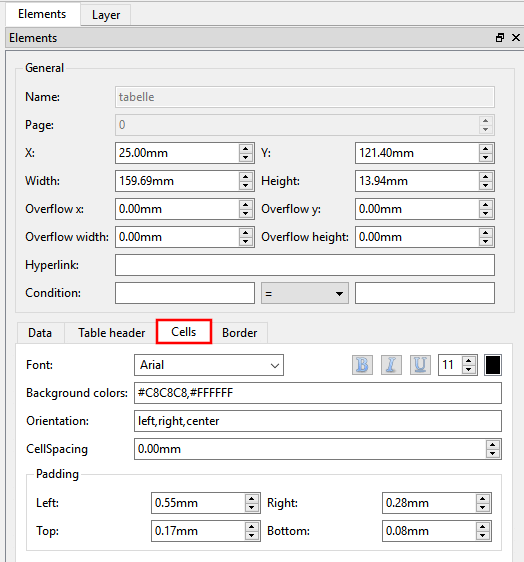Image resolution: width=524 pixels, height=562 pixels.
Task: Decrease the Left padding value
Action: coord(251,507)
